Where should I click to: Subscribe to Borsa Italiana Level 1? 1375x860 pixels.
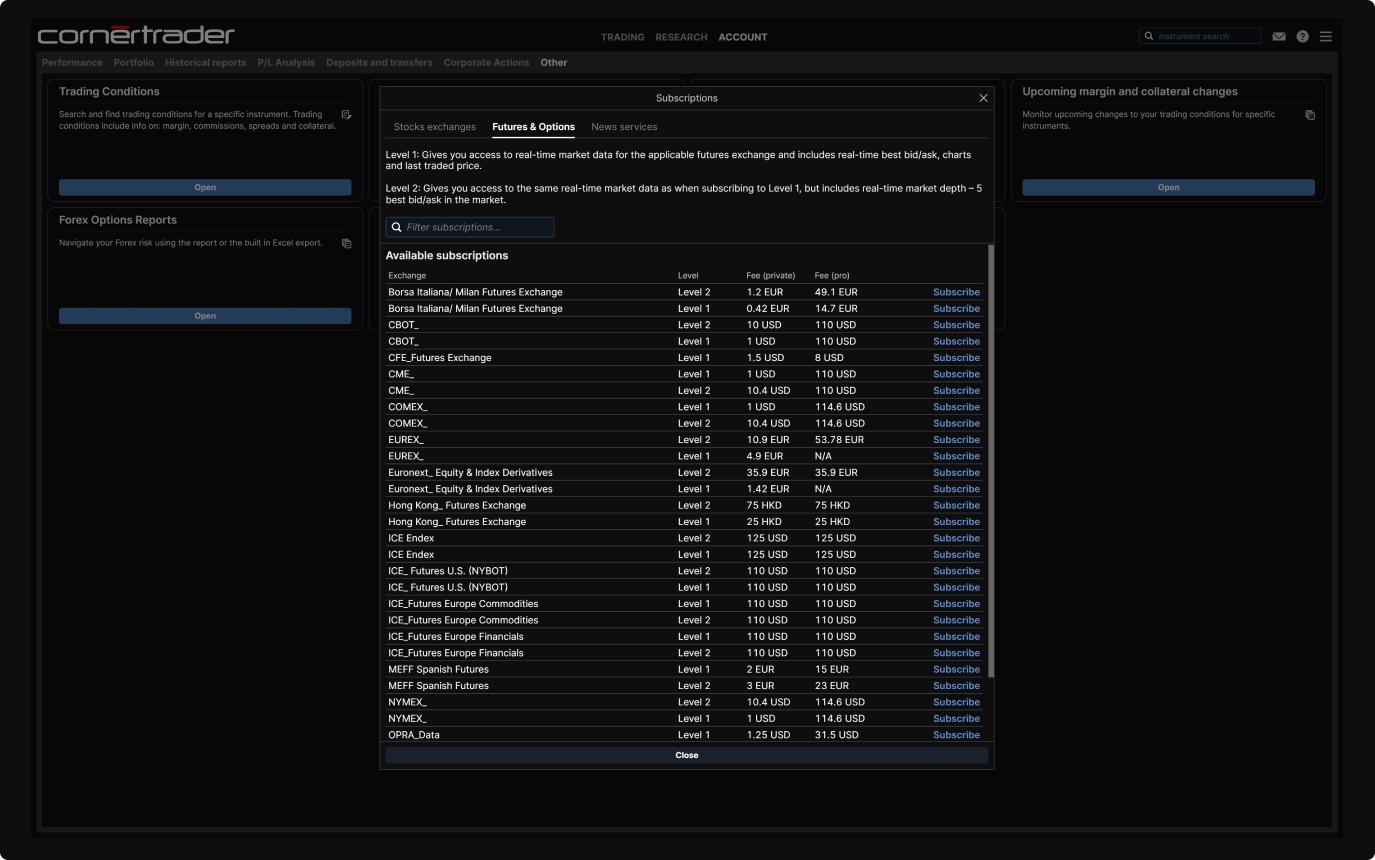956,309
